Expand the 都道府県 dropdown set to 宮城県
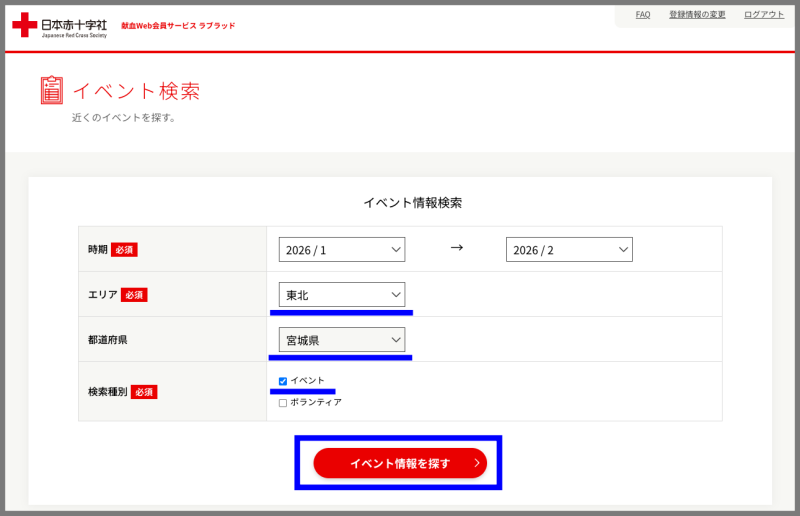The width and height of the screenshot is (800, 516). tap(342, 340)
